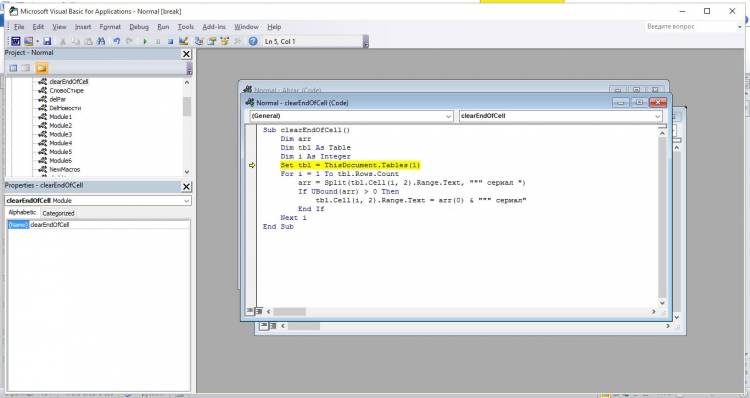Viewport: 750px width, 398px height.
Task: Click Procedure View button in clearEndOfCell code window
Action: click(x=250, y=311)
